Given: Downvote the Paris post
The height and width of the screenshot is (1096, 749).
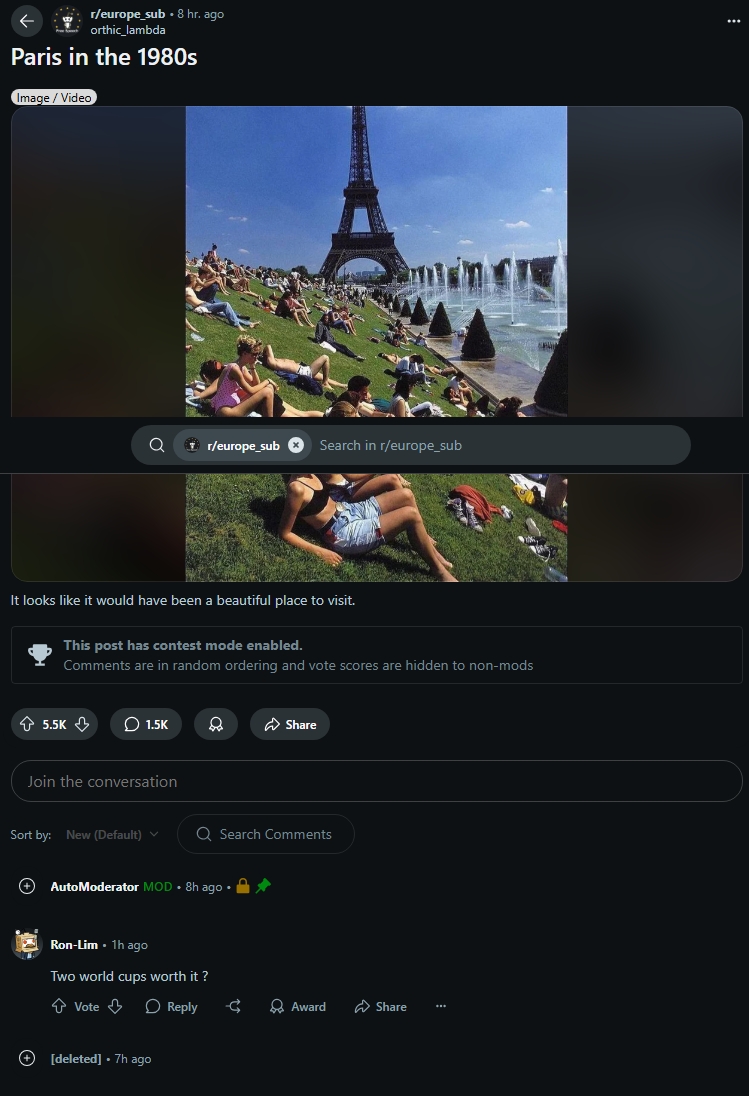Looking at the screenshot, I should (82, 724).
